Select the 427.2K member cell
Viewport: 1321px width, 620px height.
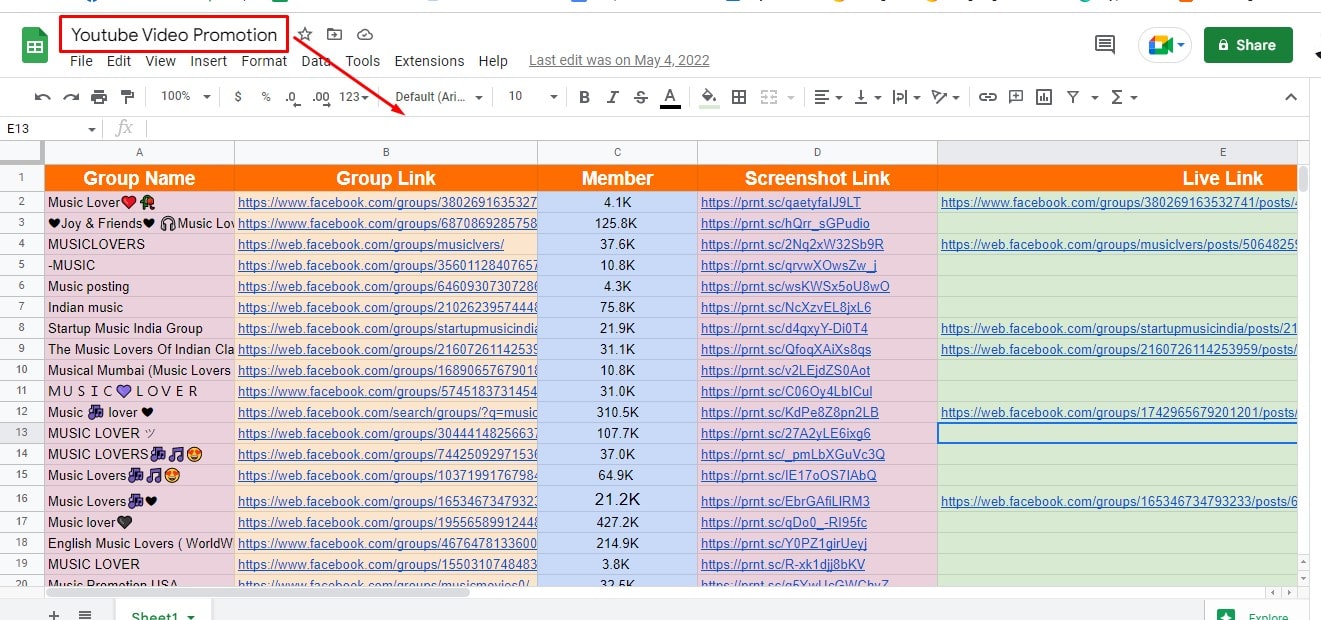tap(617, 522)
